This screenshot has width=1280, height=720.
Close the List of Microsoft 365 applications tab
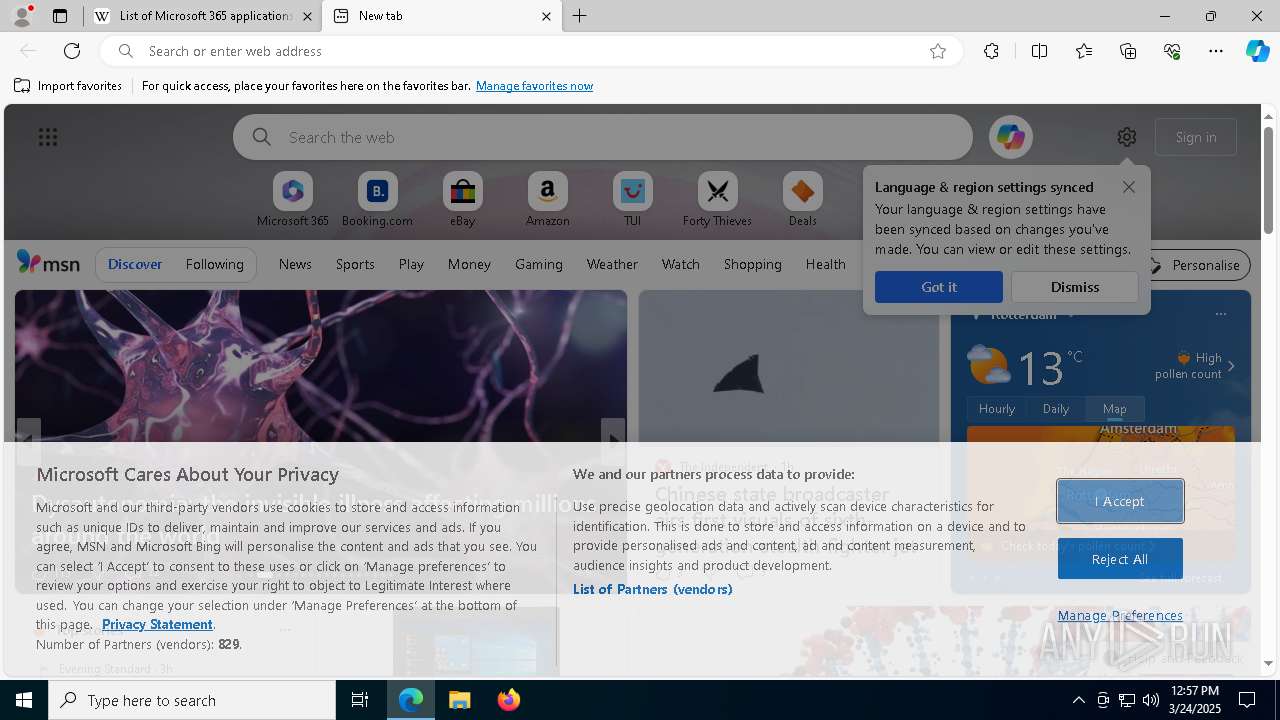tap(307, 16)
